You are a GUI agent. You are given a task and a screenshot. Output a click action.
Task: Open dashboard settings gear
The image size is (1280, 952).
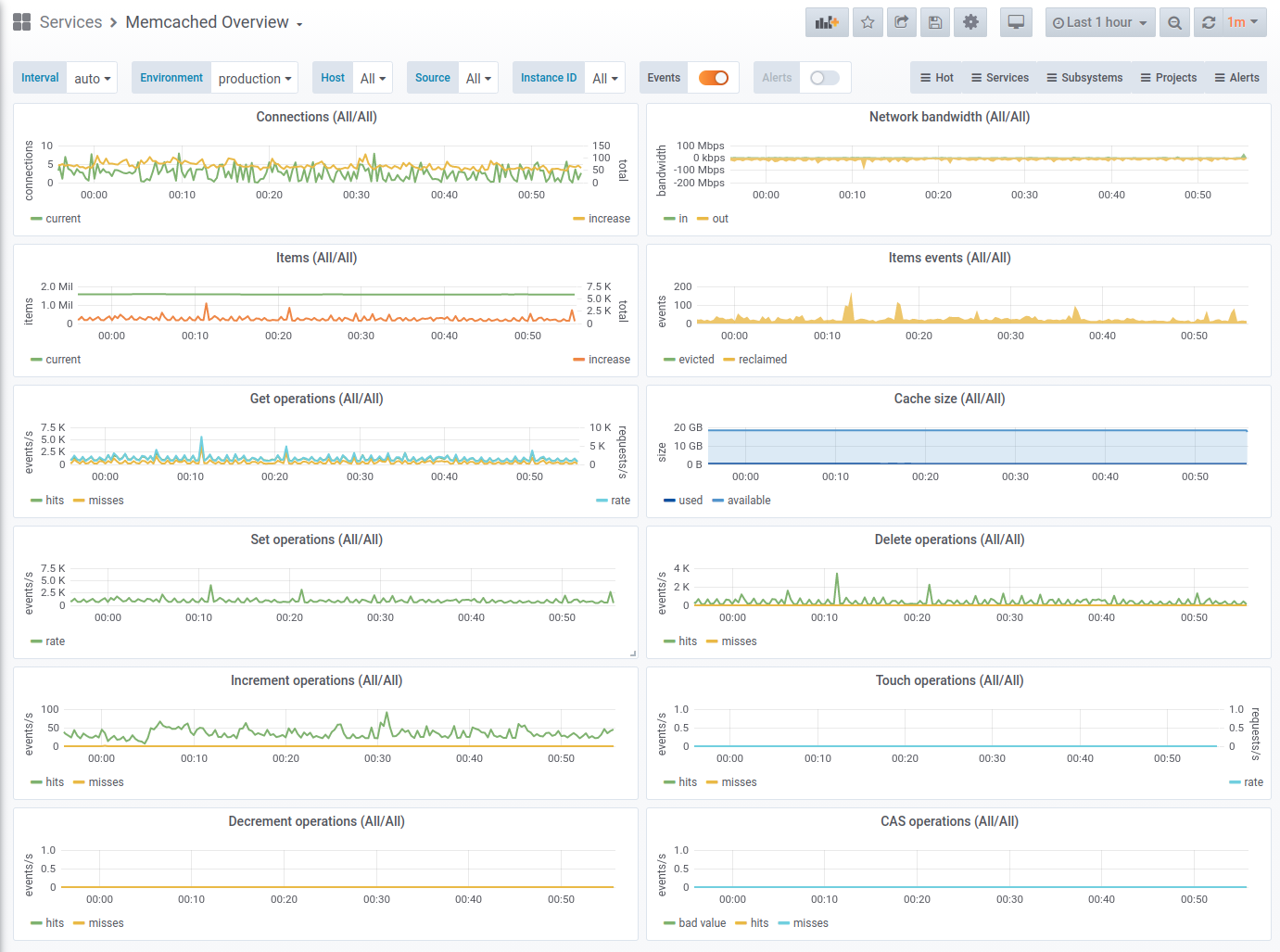pyautogui.click(x=970, y=22)
